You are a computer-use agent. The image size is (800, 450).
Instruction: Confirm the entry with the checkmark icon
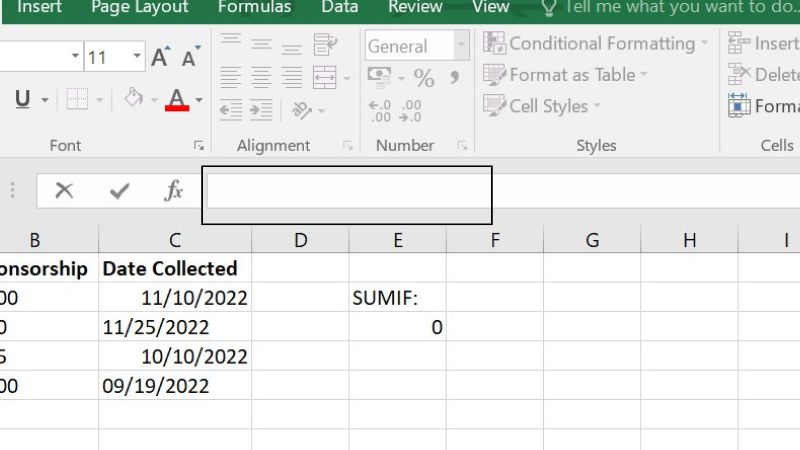[119, 191]
